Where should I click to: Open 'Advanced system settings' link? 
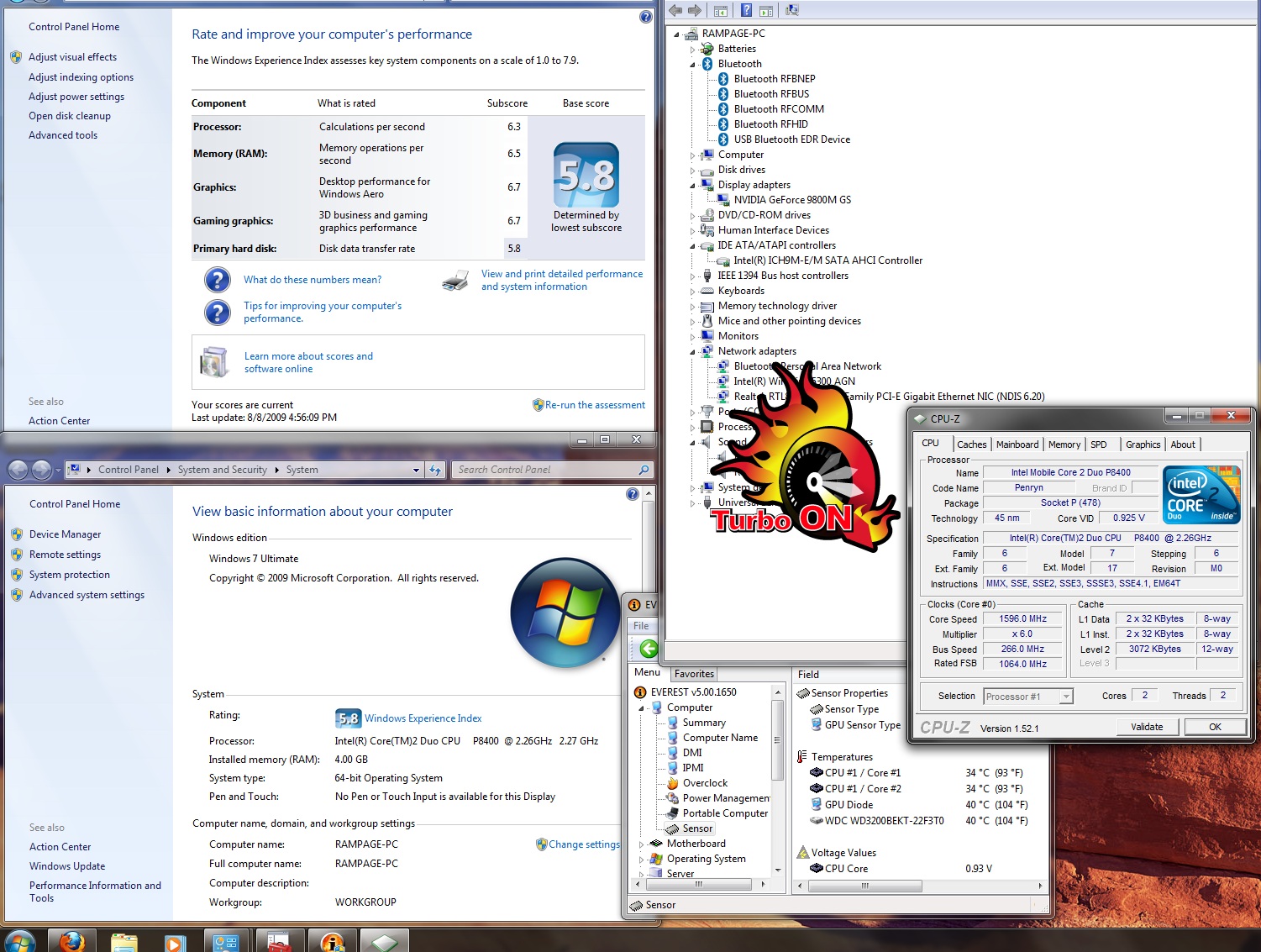coord(87,595)
